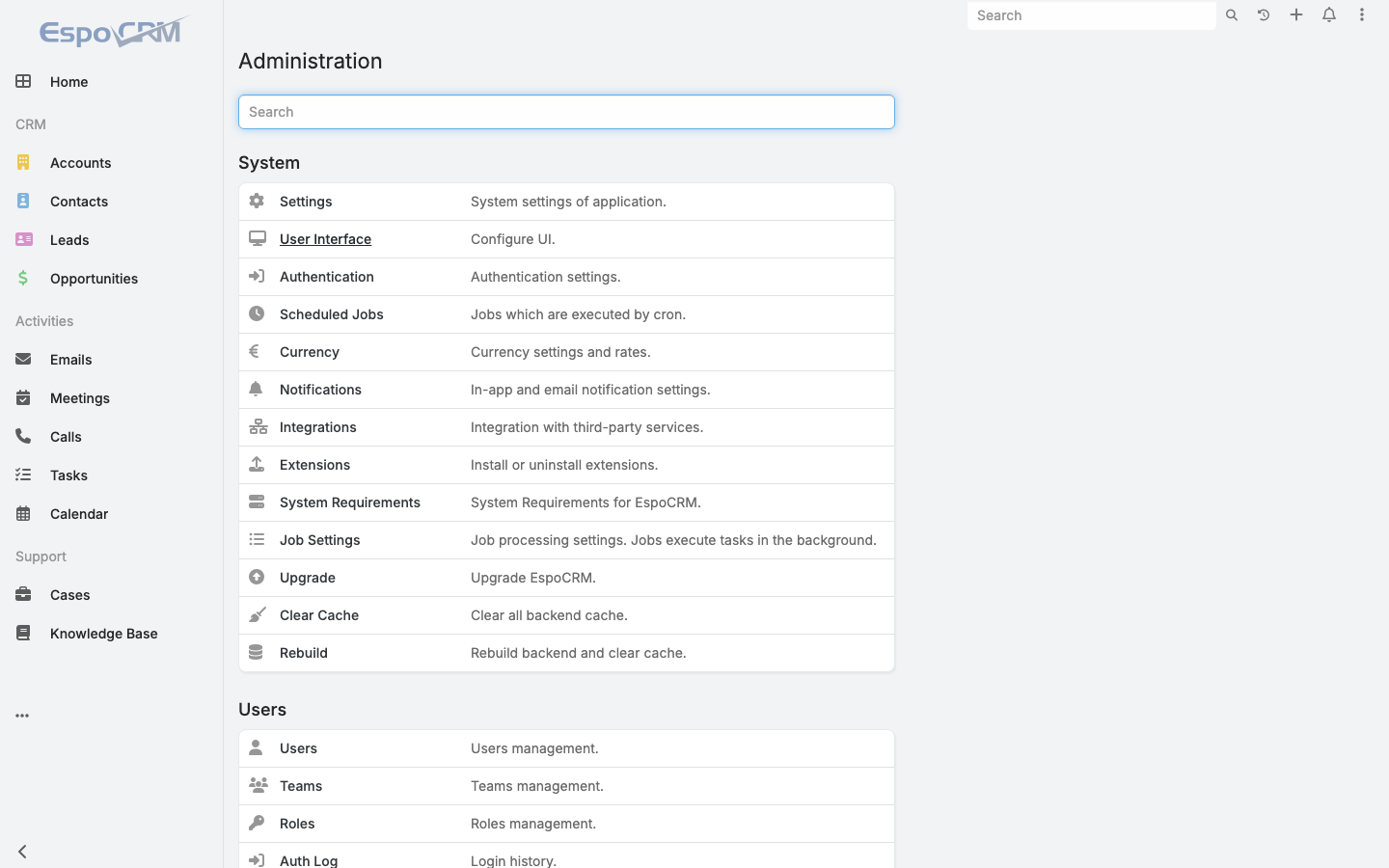Click the Contacts badge icon in sidebar
Viewport: 1389px width, 868px height.
click(x=23, y=201)
